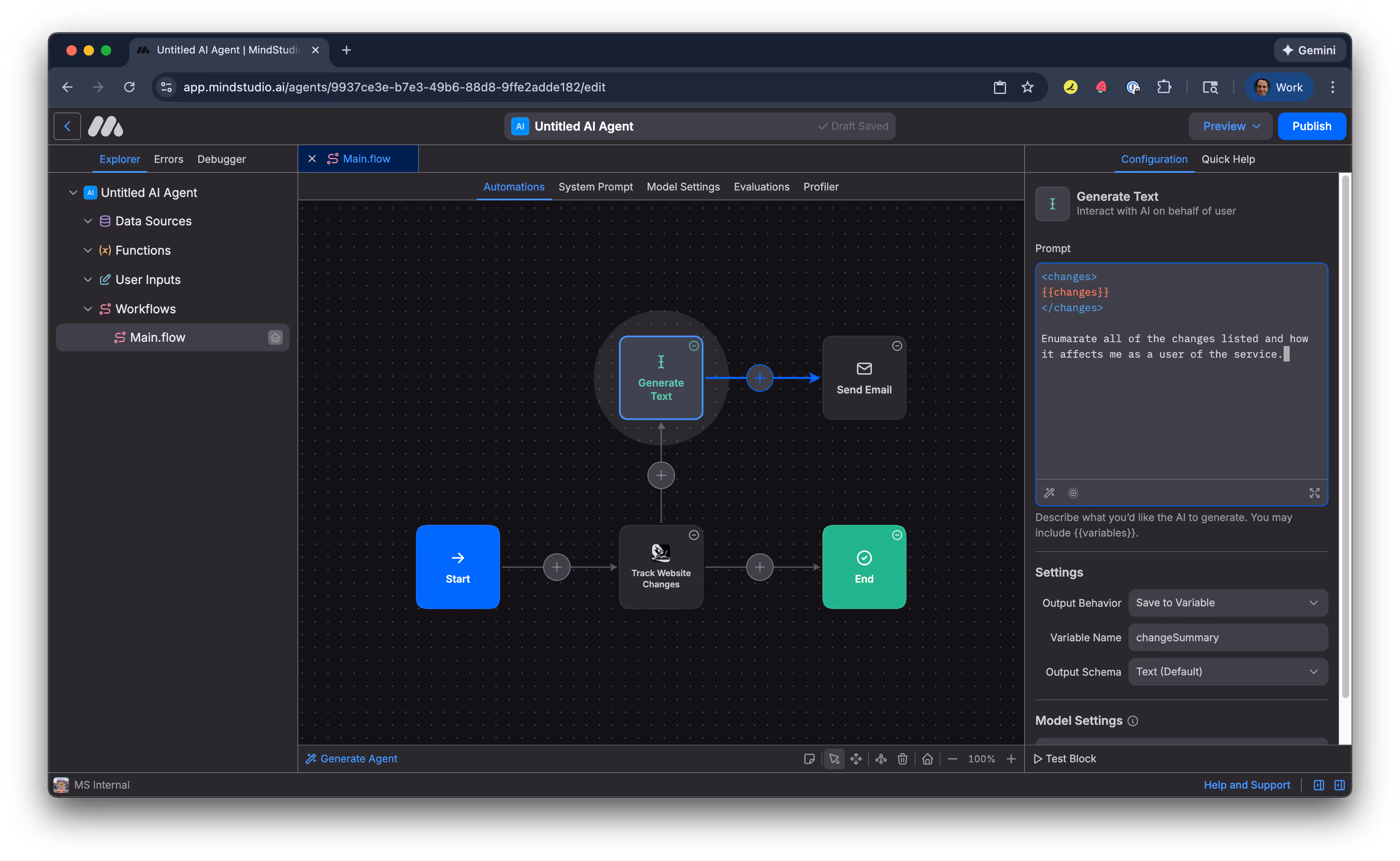This screenshot has height=861, width=1400.
Task: Open Gemini from the browser toolbar
Action: click(x=1309, y=50)
